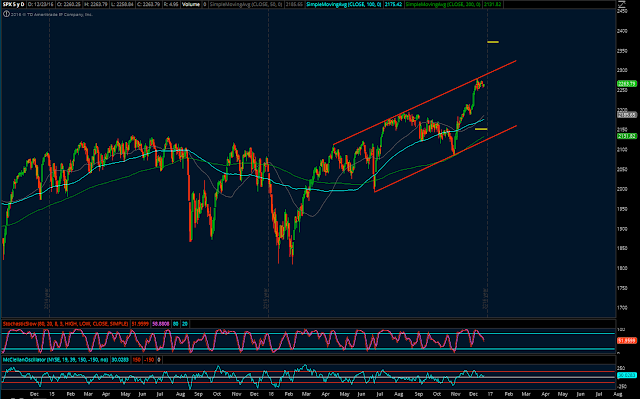Click the green 2263.79 last price bubble
Screen dimensions: 640x399
point(627,84)
